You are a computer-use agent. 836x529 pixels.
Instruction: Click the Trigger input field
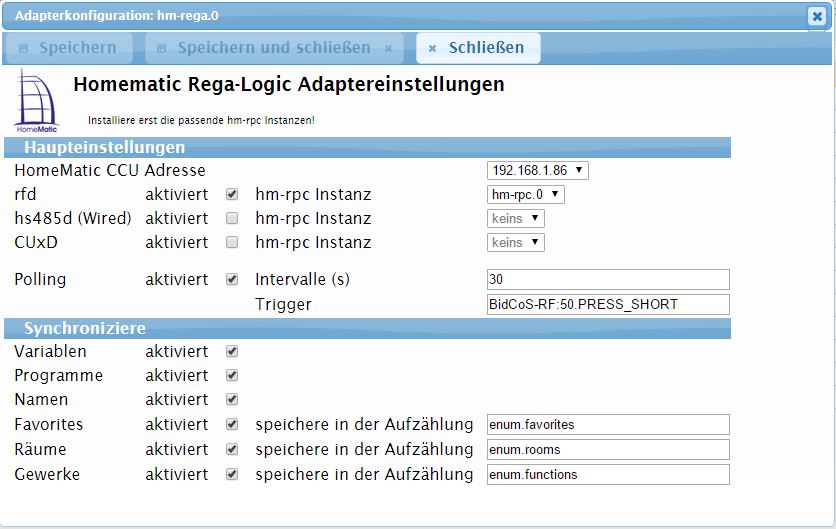click(x=608, y=304)
